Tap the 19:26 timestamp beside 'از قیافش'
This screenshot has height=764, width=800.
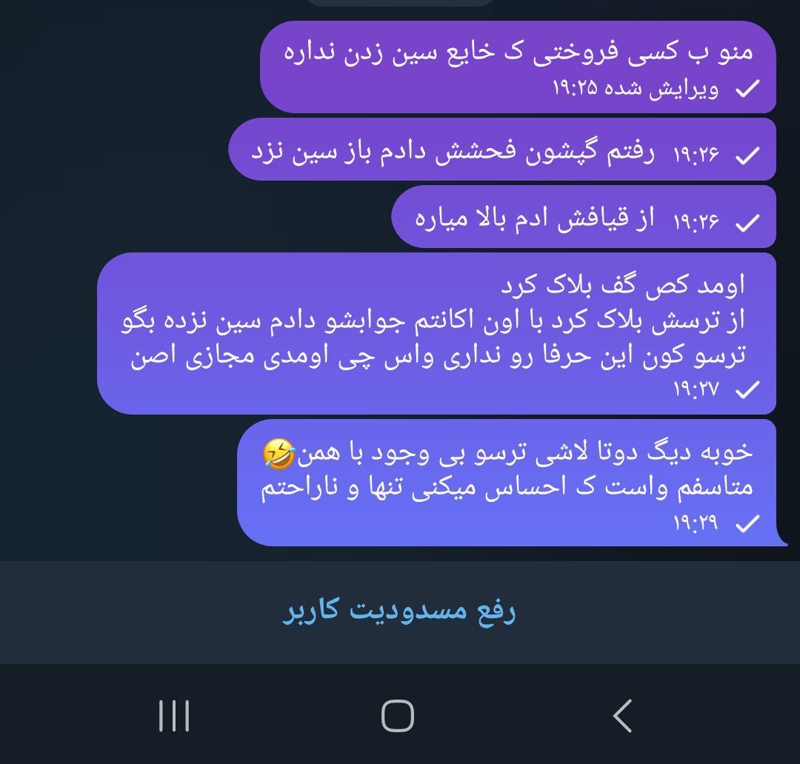click(x=696, y=221)
